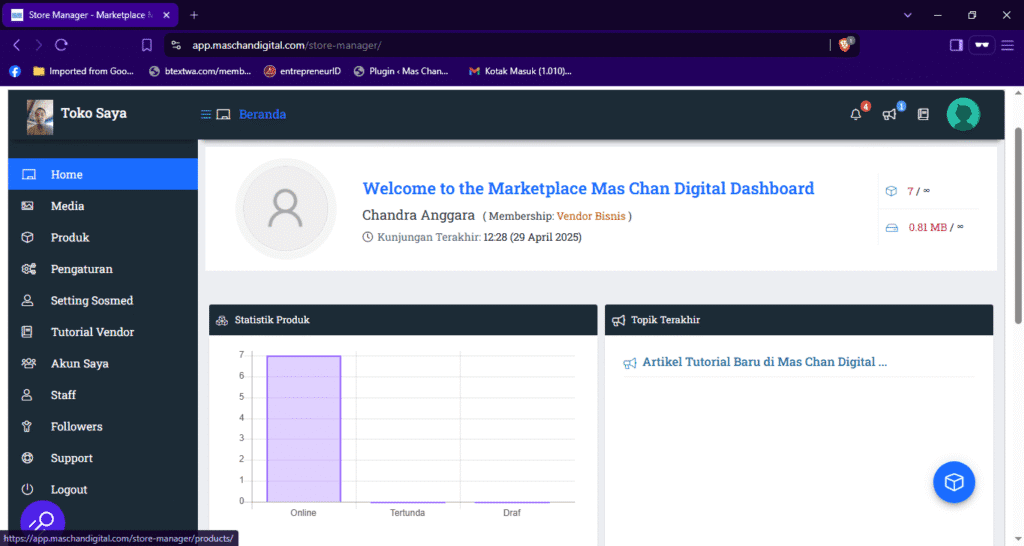
Task: Open the Brave wallet/glasses icon
Action: [x=982, y=45]
